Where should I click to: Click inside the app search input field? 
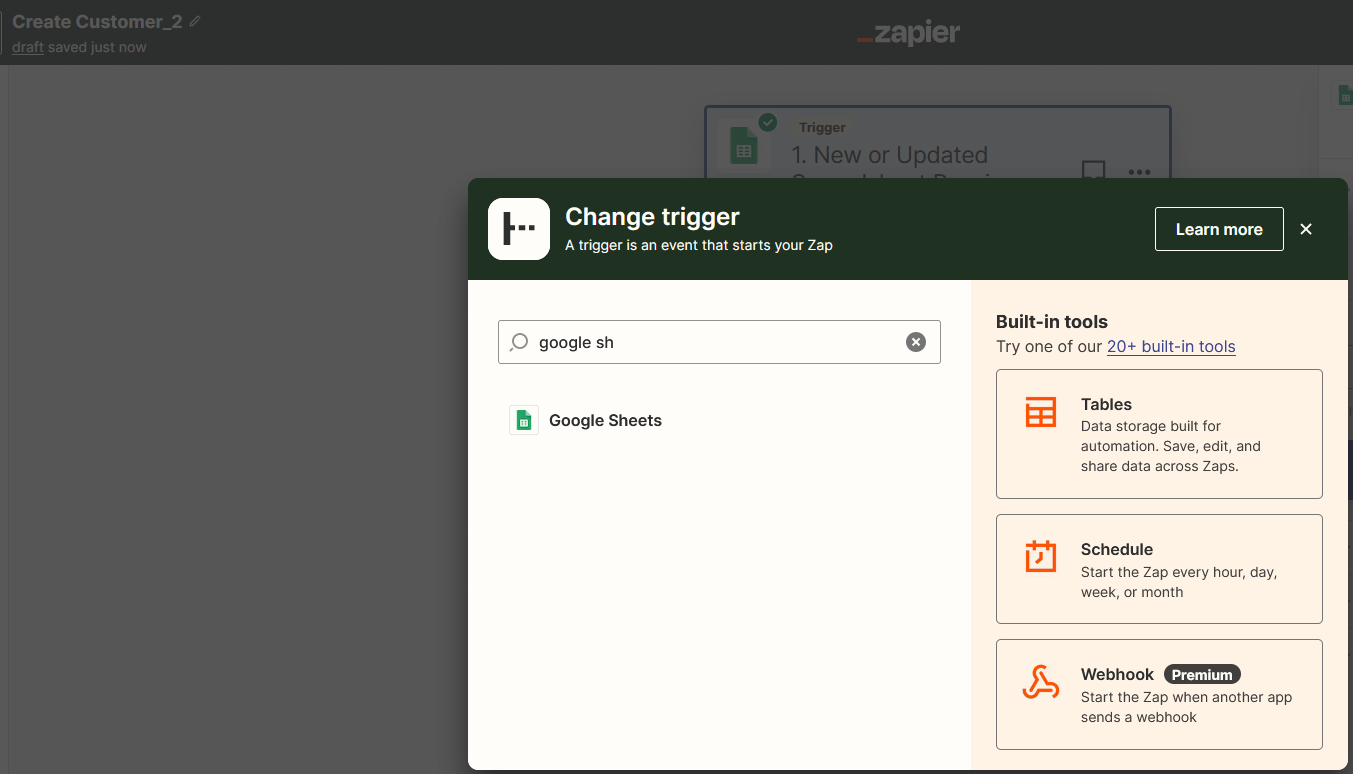700,342
